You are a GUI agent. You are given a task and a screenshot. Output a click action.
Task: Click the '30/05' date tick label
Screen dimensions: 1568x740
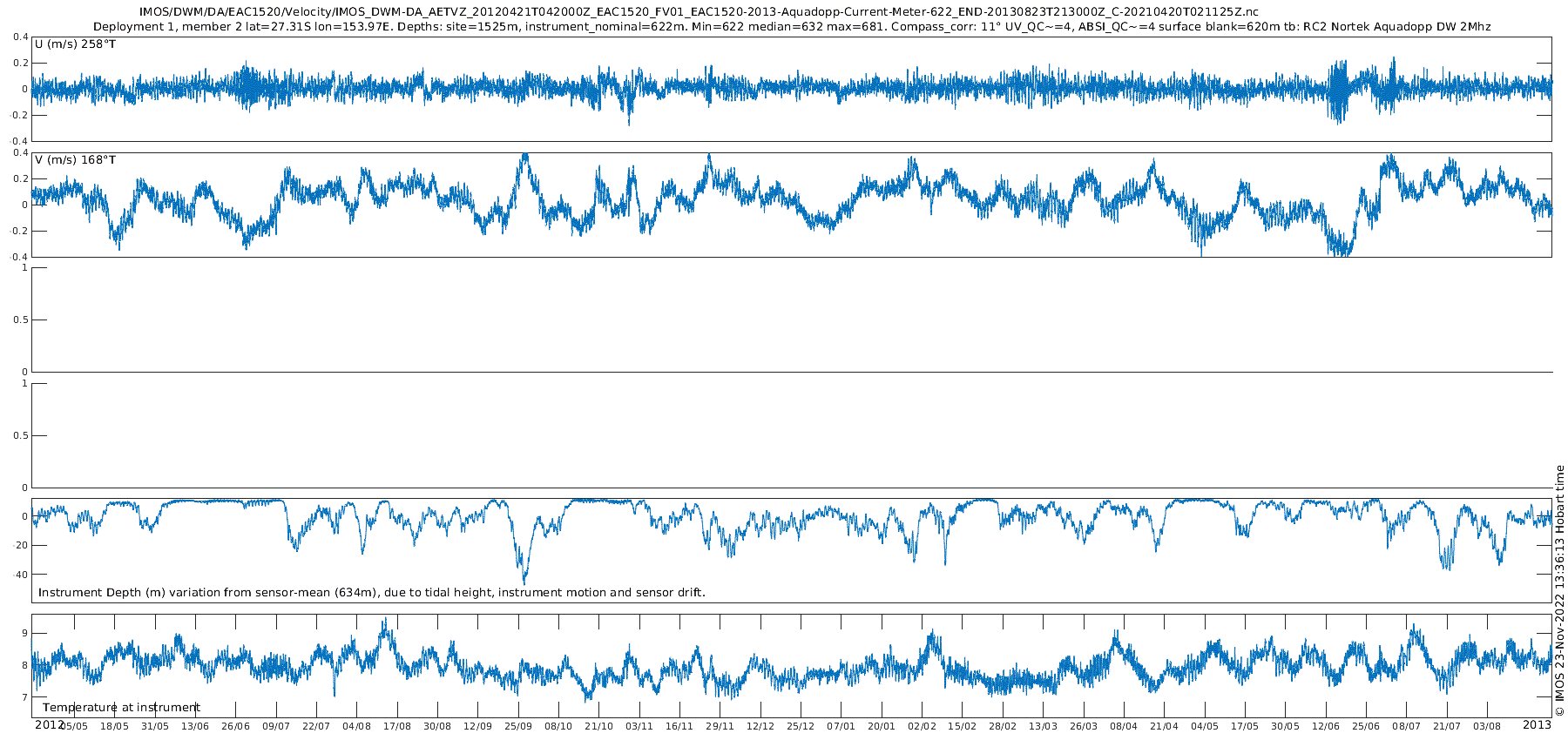1285,727
